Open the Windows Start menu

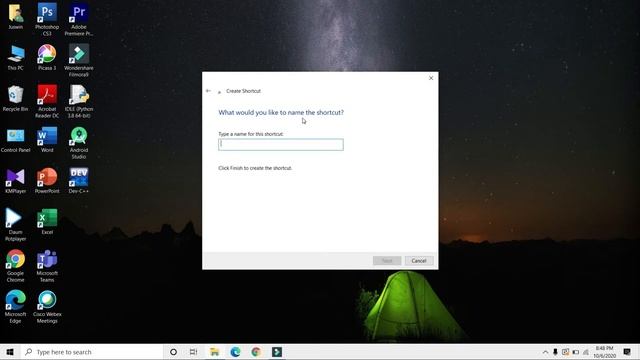click(x=10, y=352)
